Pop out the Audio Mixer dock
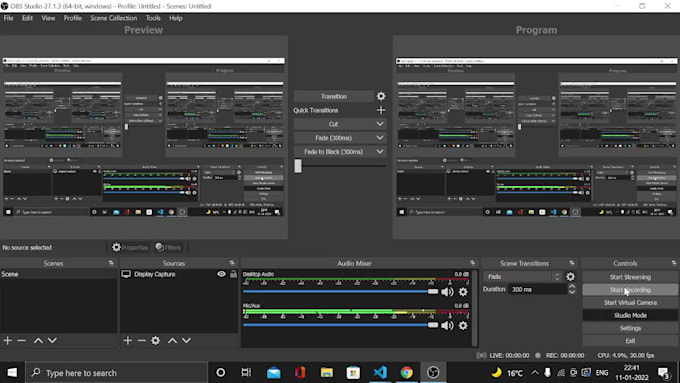 tap(472, 263)
